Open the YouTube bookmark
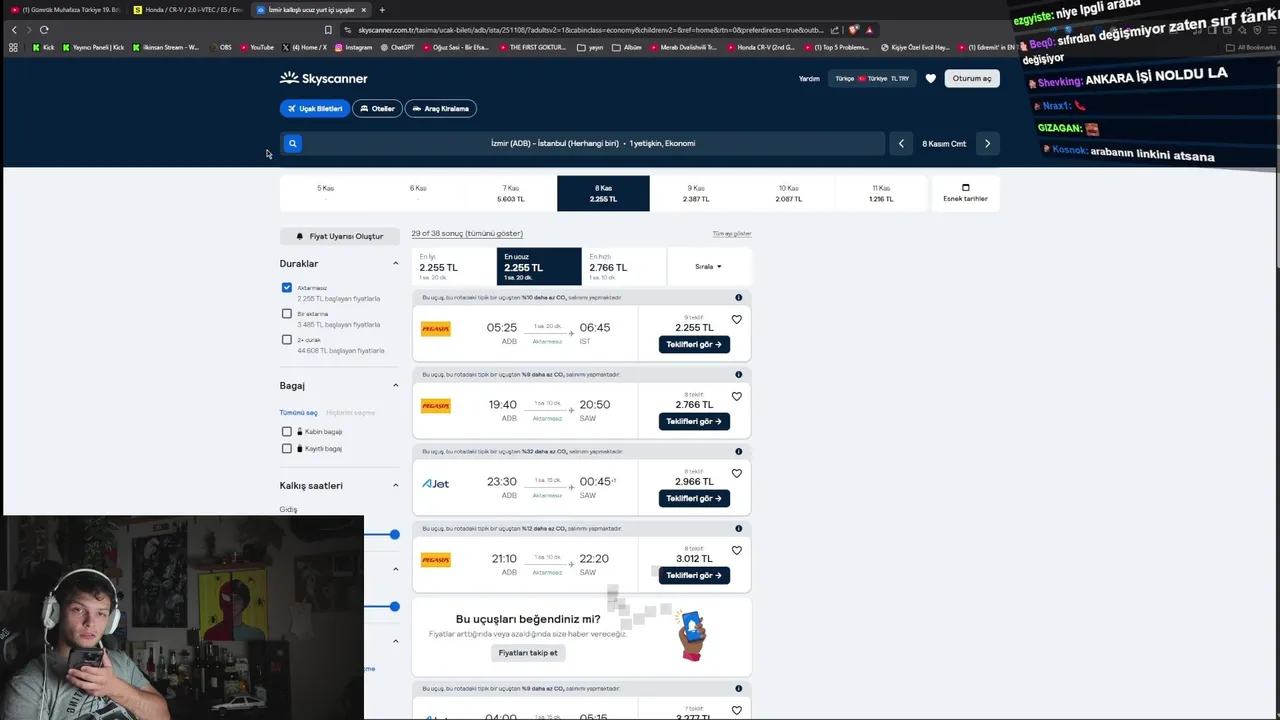This screenshot has width=1280, height=720. pos(257,47)
